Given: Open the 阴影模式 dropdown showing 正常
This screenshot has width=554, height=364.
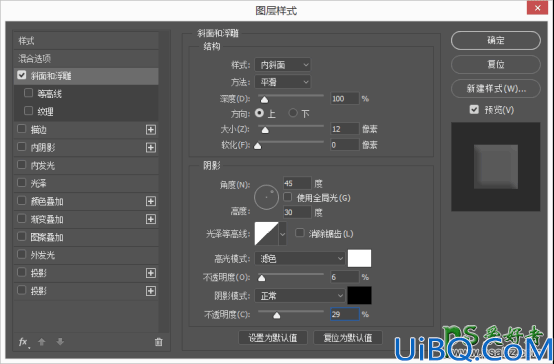Looking at the screenshot, I should click(x=300, y=295).
